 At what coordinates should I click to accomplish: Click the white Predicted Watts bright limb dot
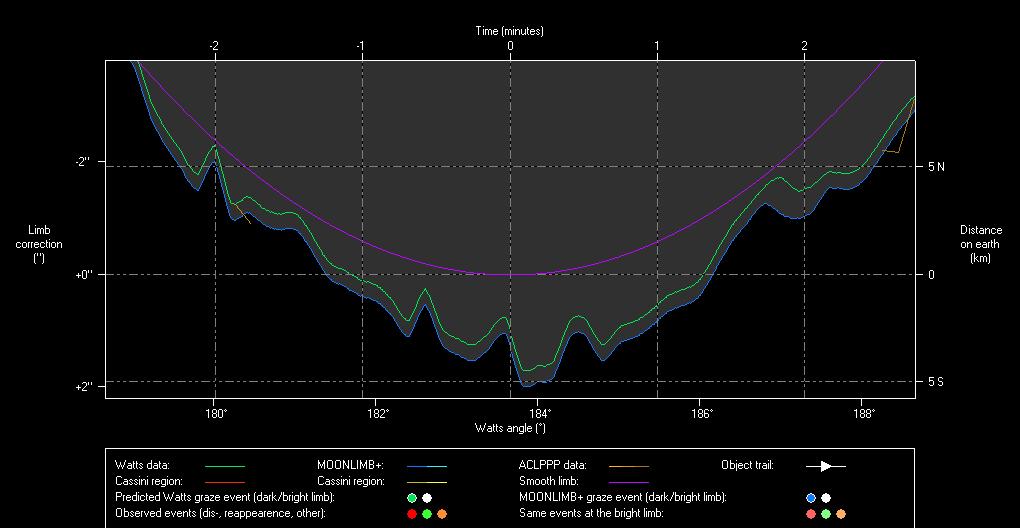(x=427, y=498)
